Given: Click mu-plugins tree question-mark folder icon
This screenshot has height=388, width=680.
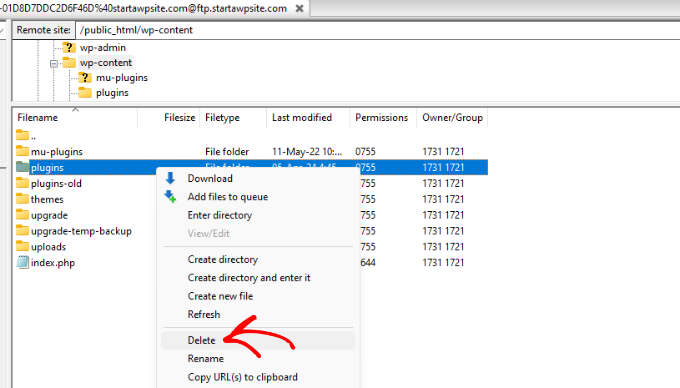Looking at the screenshot, I should coord(85,78).
